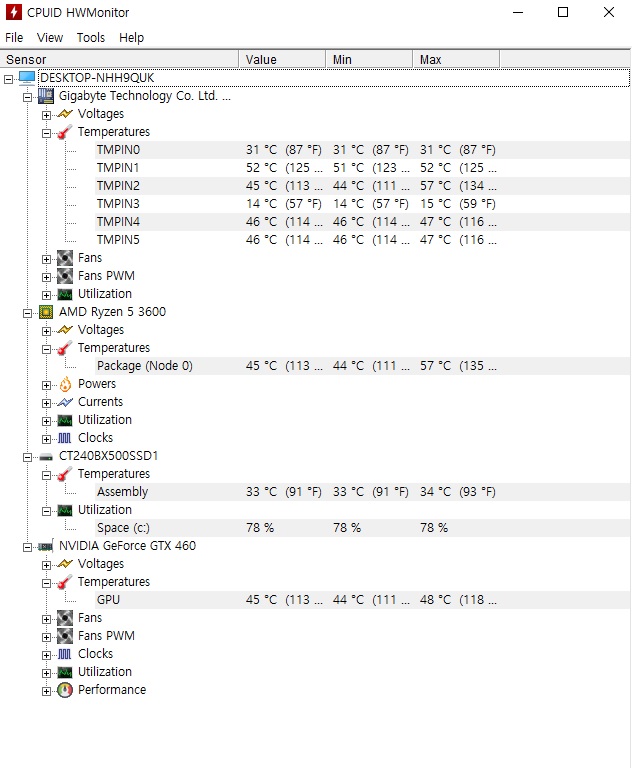Click Ryzen Temperatures thermometer icon
632x768 pixels.
point(65,348)
